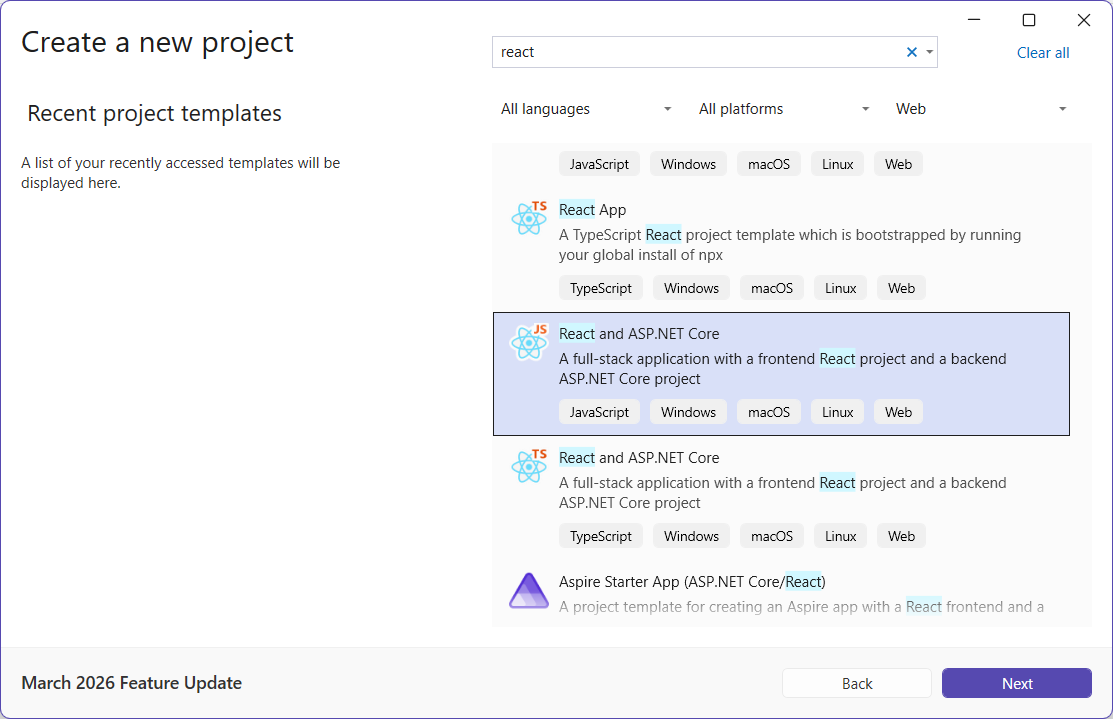Image resolution: width=1113 pixels, height=719 pixels.
Task: Open the All platforms filter dropdown
Action: (x=784, y=109)
